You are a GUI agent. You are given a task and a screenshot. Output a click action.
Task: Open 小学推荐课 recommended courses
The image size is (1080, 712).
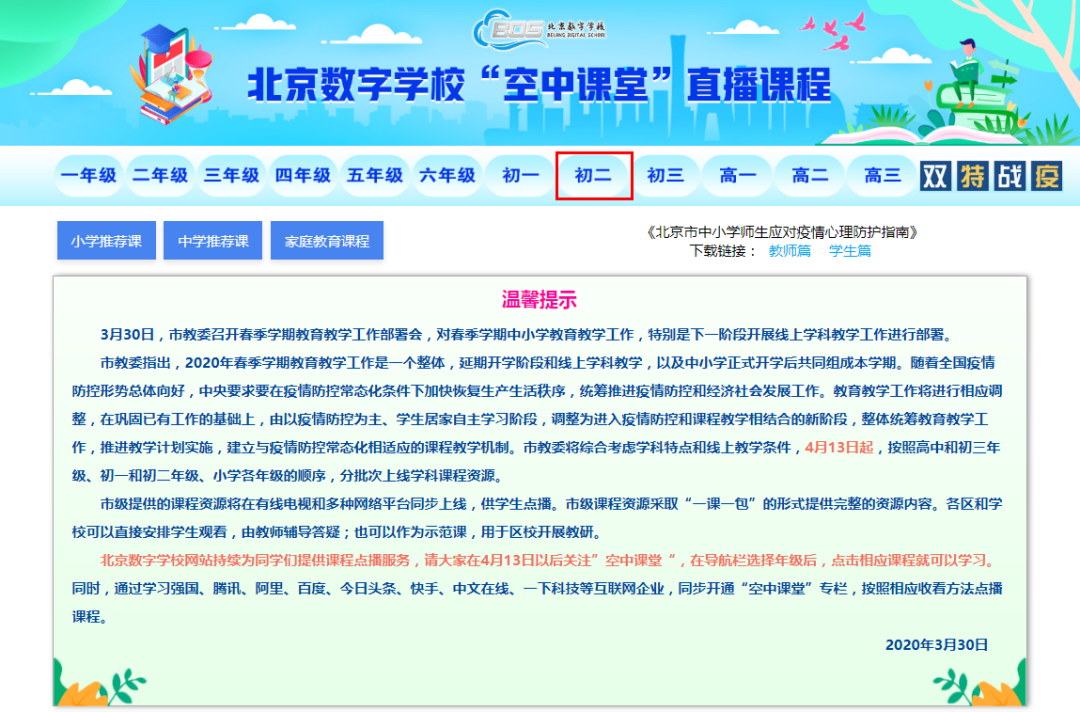pos(106,241)
